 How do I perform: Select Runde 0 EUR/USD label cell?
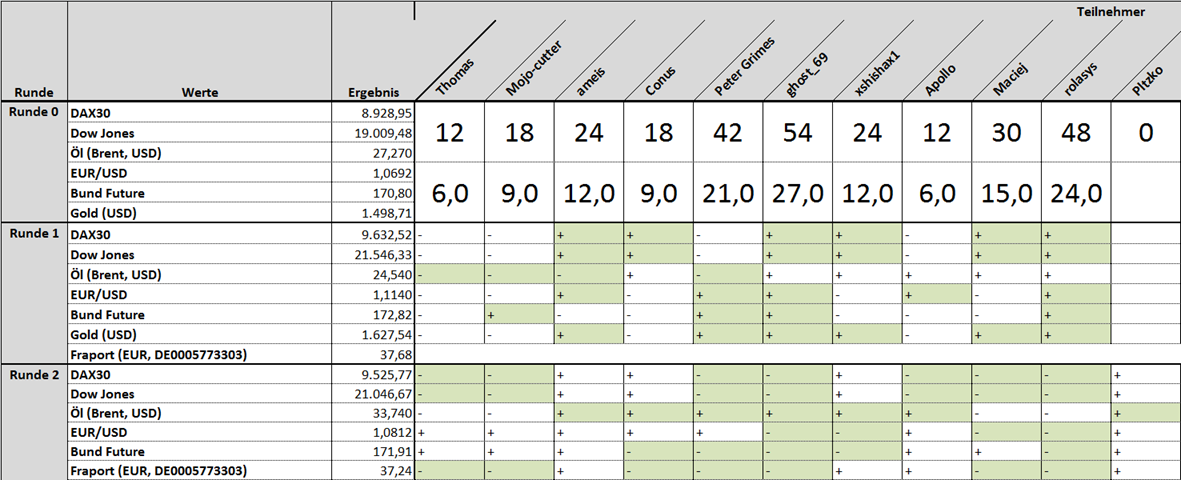tap(200, 173)
